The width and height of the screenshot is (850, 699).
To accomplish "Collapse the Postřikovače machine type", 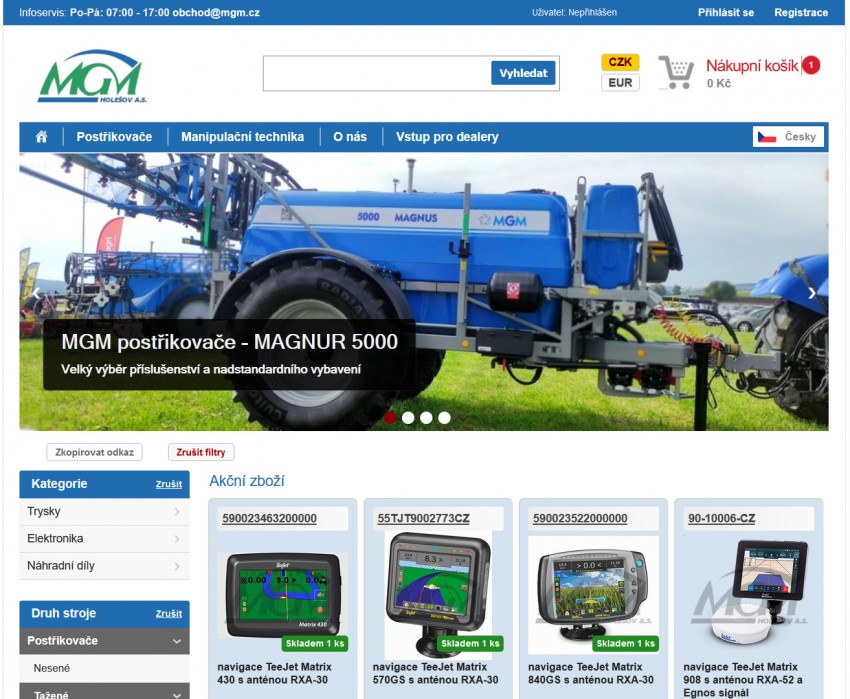I will click(177, 641).
